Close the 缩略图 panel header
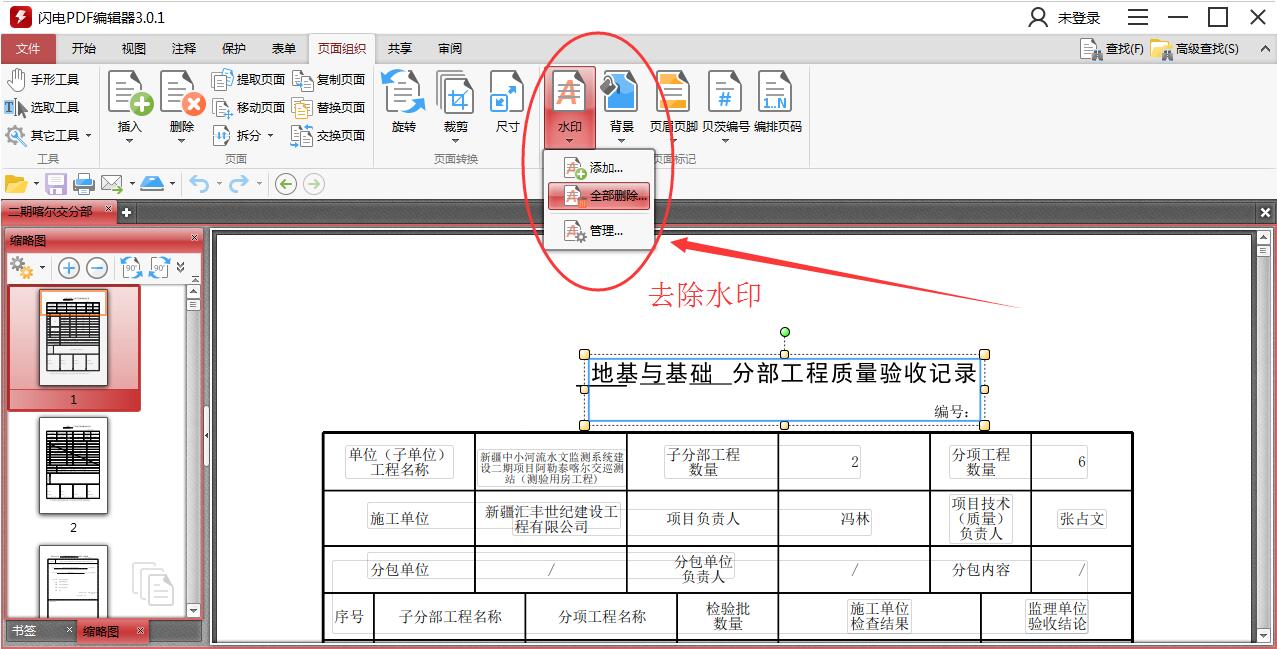The height and width of the screenshot is (649, 1277). pos(195,238)
